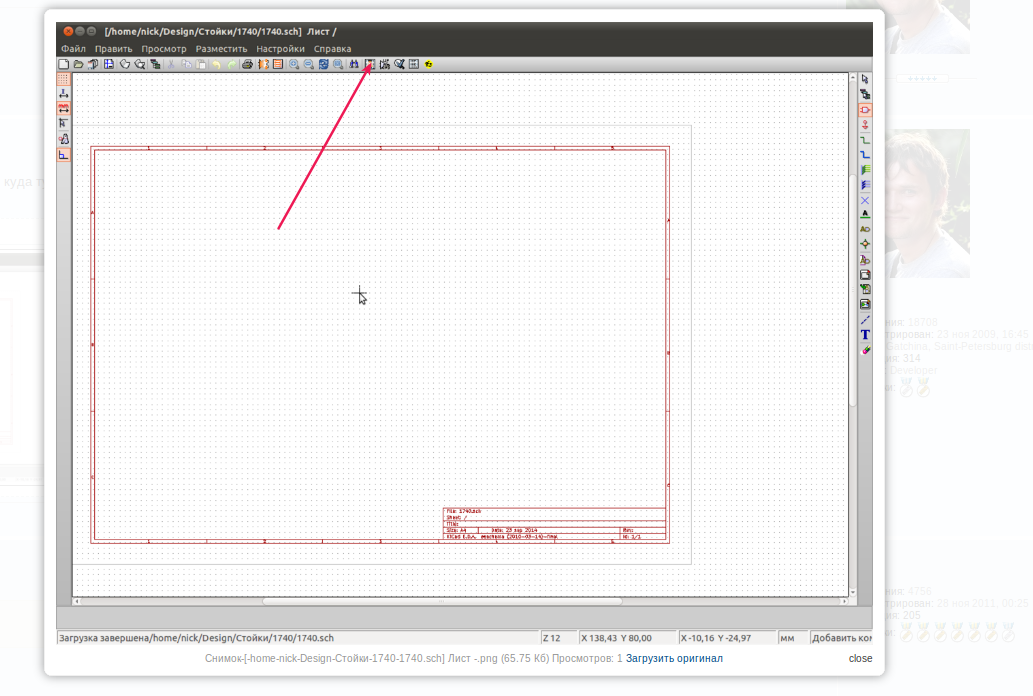Image resolution: width=1033 pixels, height=696 pixels.
Task: Click the horizontal scrollbar thumb
Action: point(442,601)
